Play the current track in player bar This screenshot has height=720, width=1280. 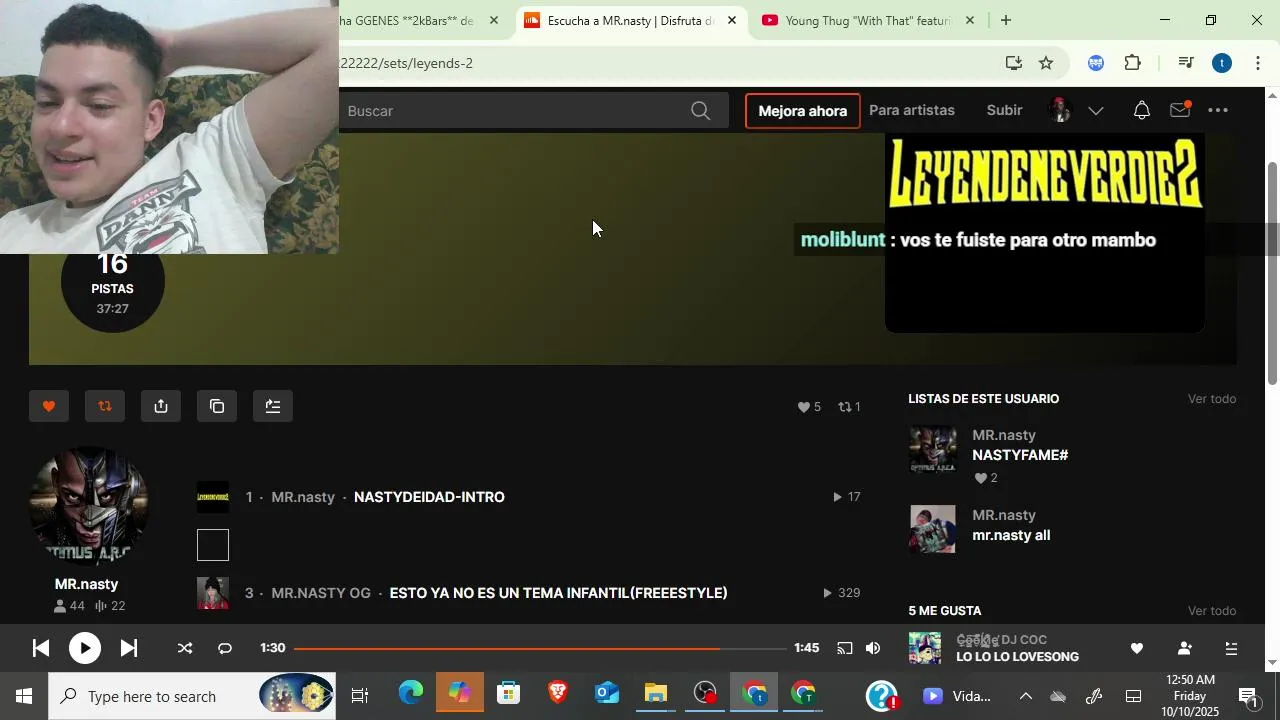(85, 648)
